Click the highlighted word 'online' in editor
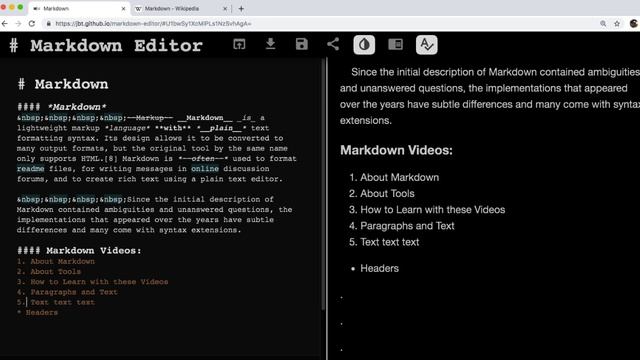Screen dimensions: 640x360 (x=205, y=169)
